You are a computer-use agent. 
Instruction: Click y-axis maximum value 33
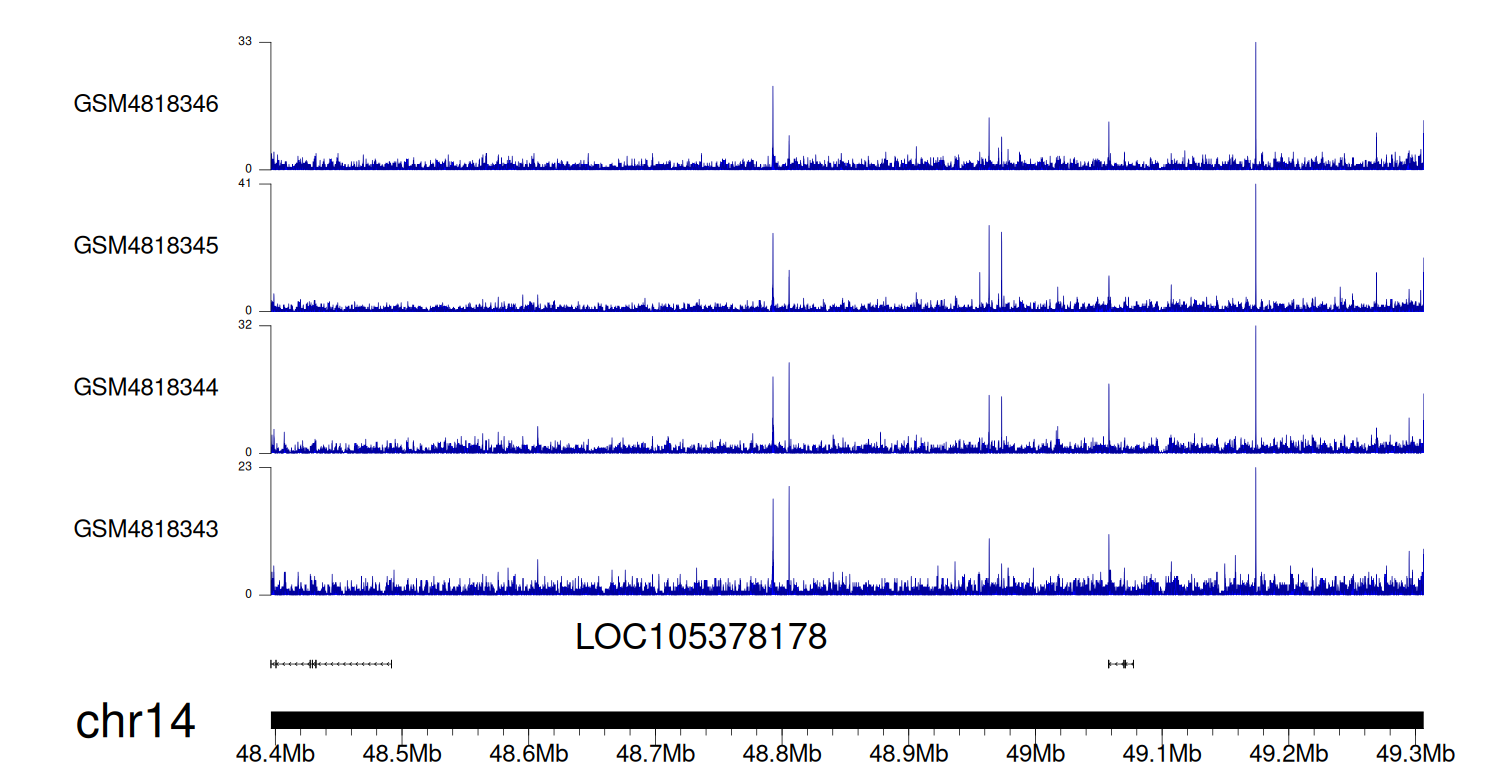click(245, 42)
